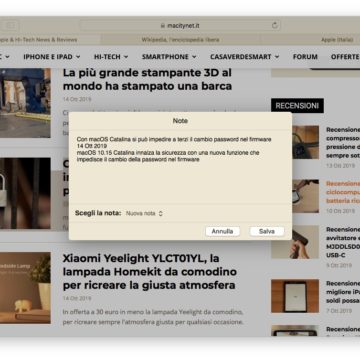The width and height of the screenshot is (360, 360).
Task: Expand the IPHONE E IPAD menu
Action: (x=52, y=57)
